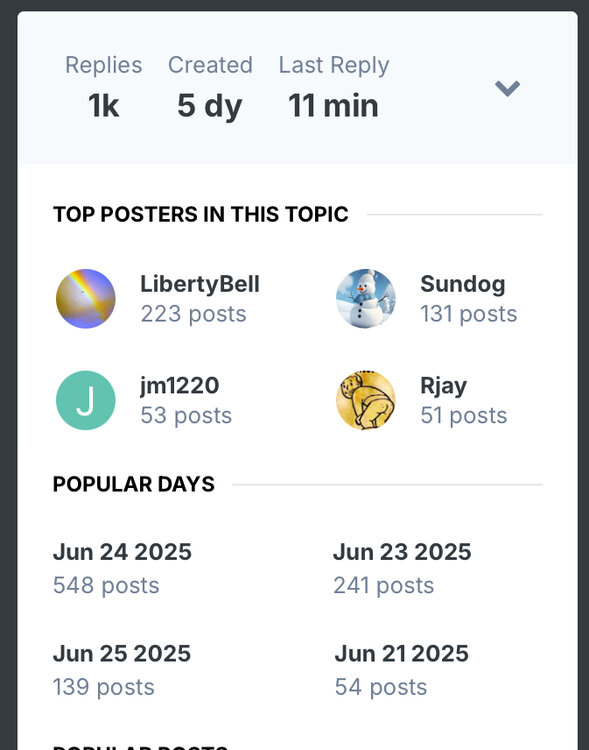Open Rjay's golden cartoon avatar

pos(366,400)
